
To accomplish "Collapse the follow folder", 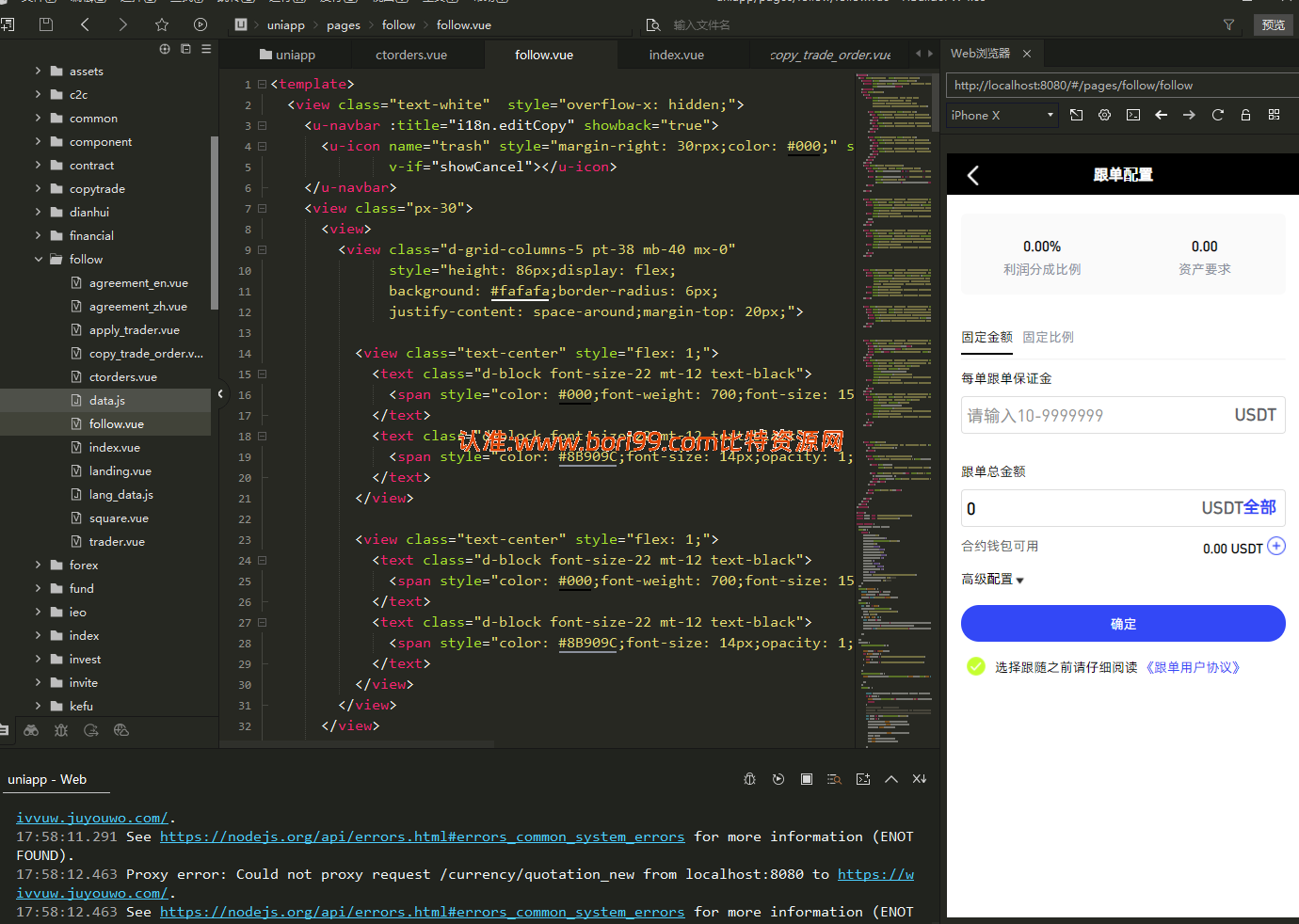I will (x=39, y=259).
